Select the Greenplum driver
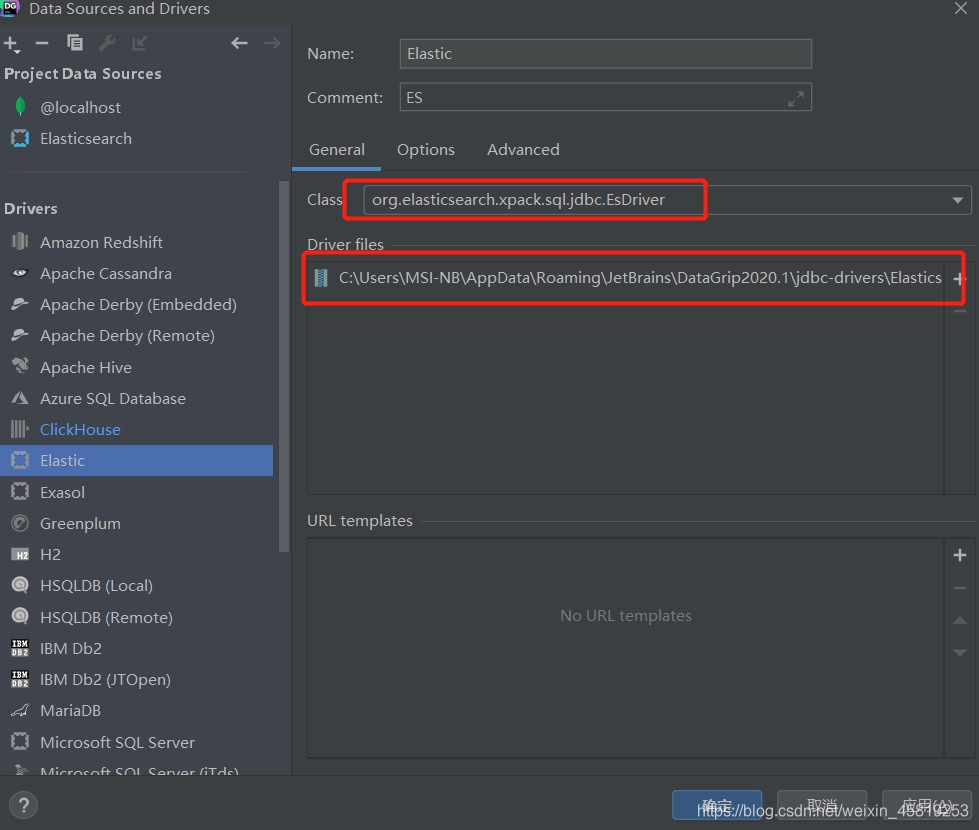979x830 pixels. click(136, 523)
